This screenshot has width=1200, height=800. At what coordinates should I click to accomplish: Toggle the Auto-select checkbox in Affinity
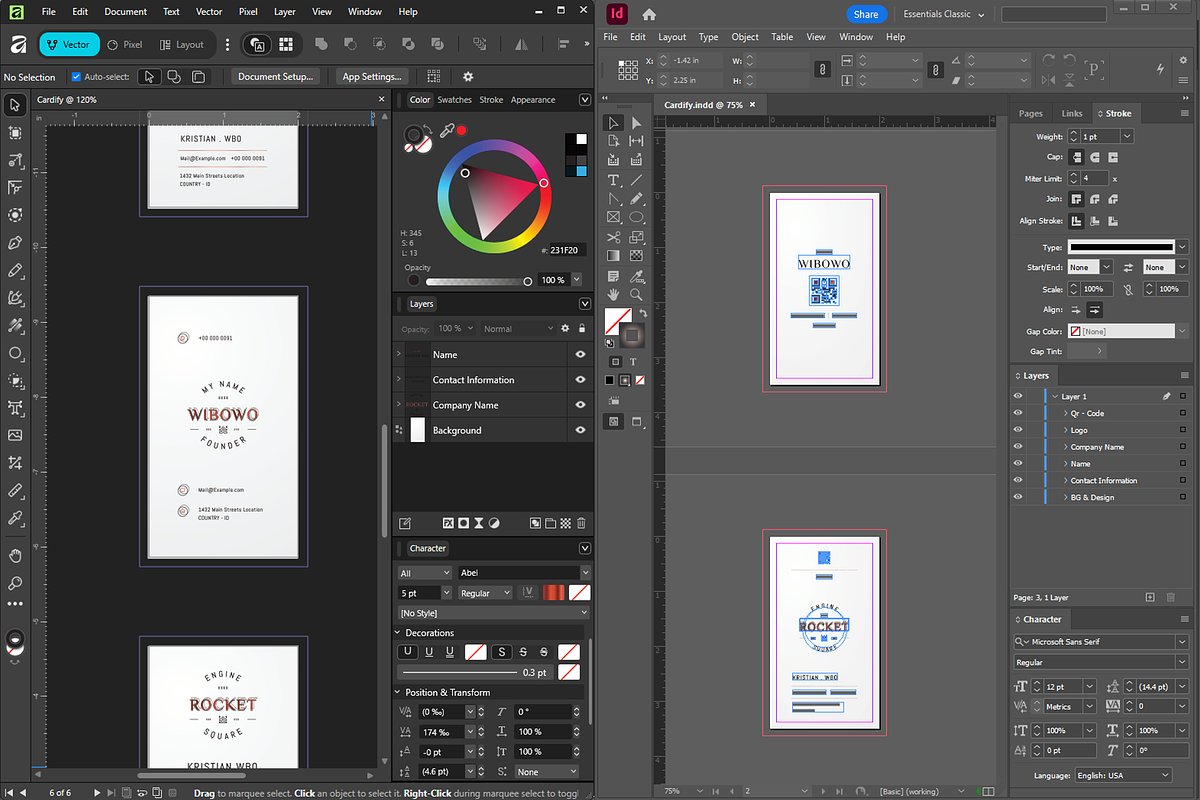point(76,76)
